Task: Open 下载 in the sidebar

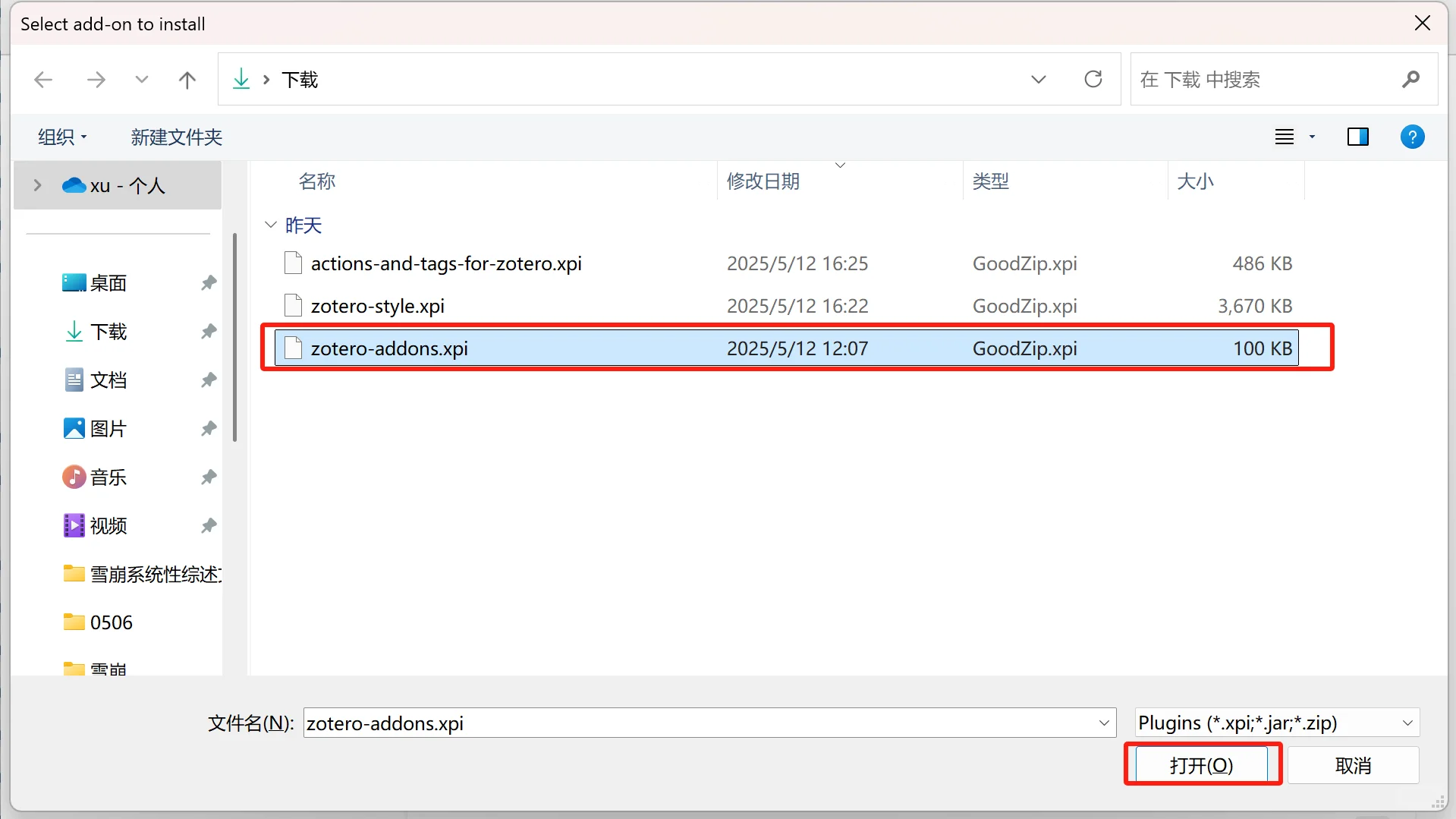Action: (108, 332)
